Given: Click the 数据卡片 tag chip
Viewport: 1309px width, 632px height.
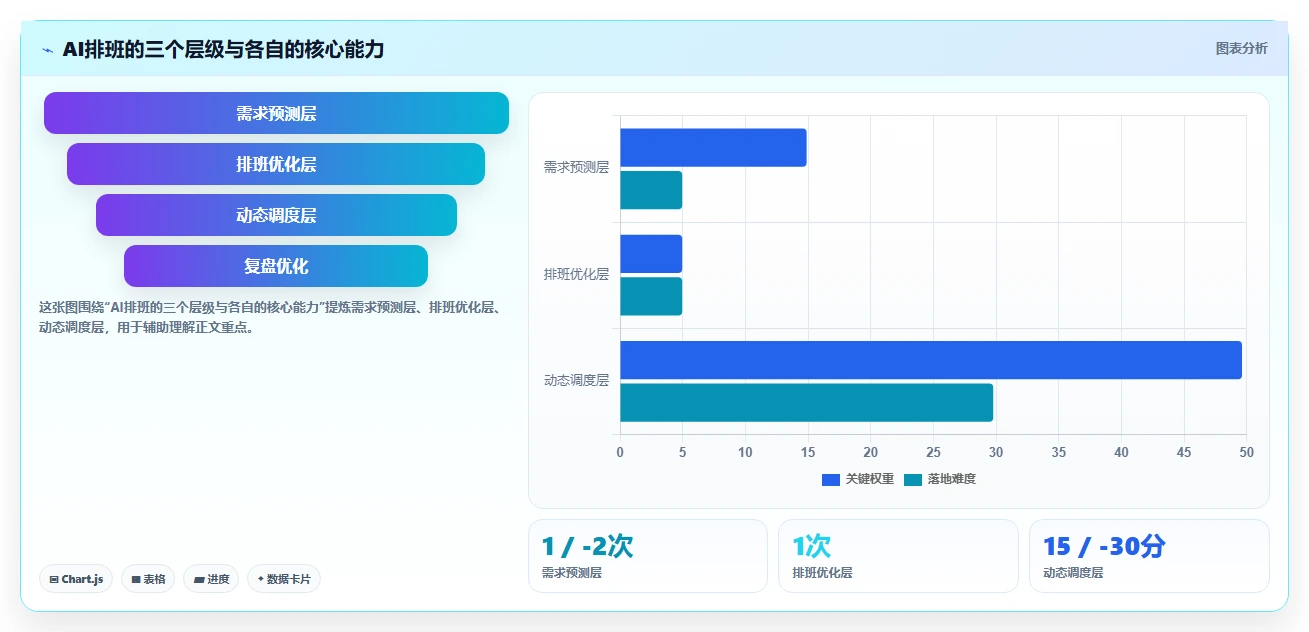Looking at the screenshot, I should 284,579.
